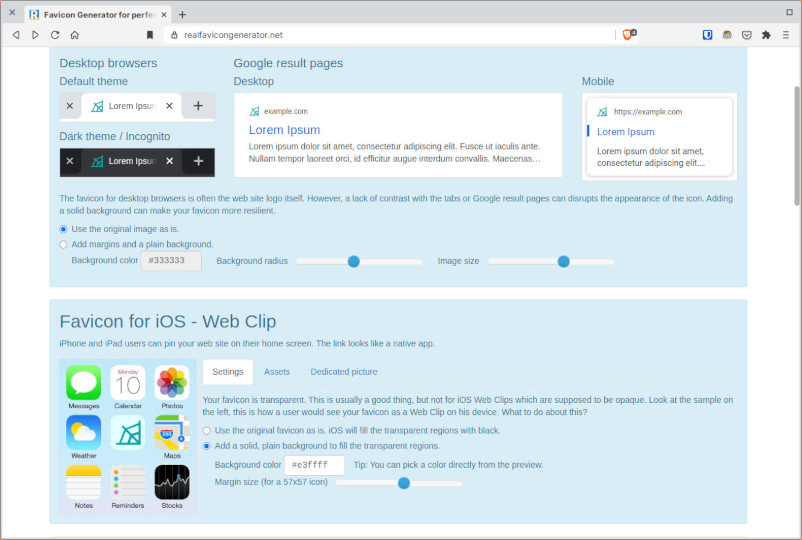802x540 pixels.
Task: Click the avatar extension icon in toolbar
Action: [x=727, y=35]
